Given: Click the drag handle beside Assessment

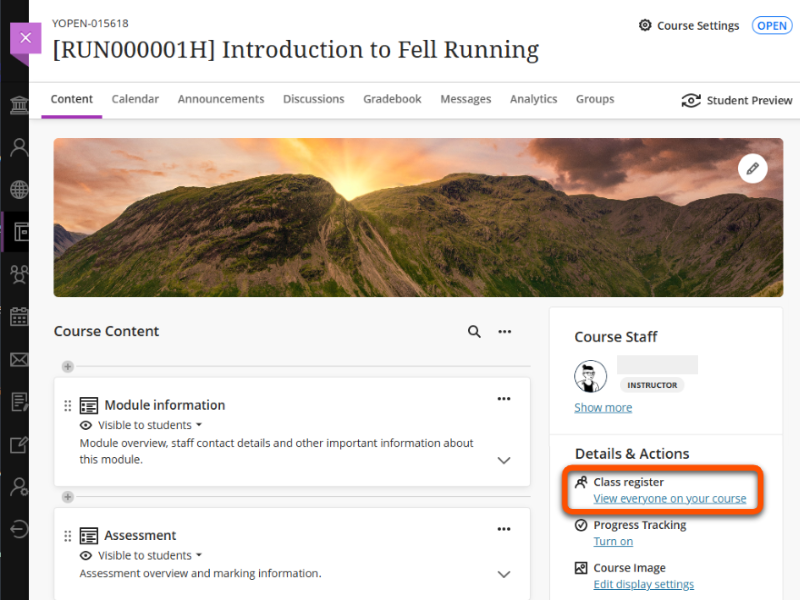Looking at the screenshot, I should 68,536.
